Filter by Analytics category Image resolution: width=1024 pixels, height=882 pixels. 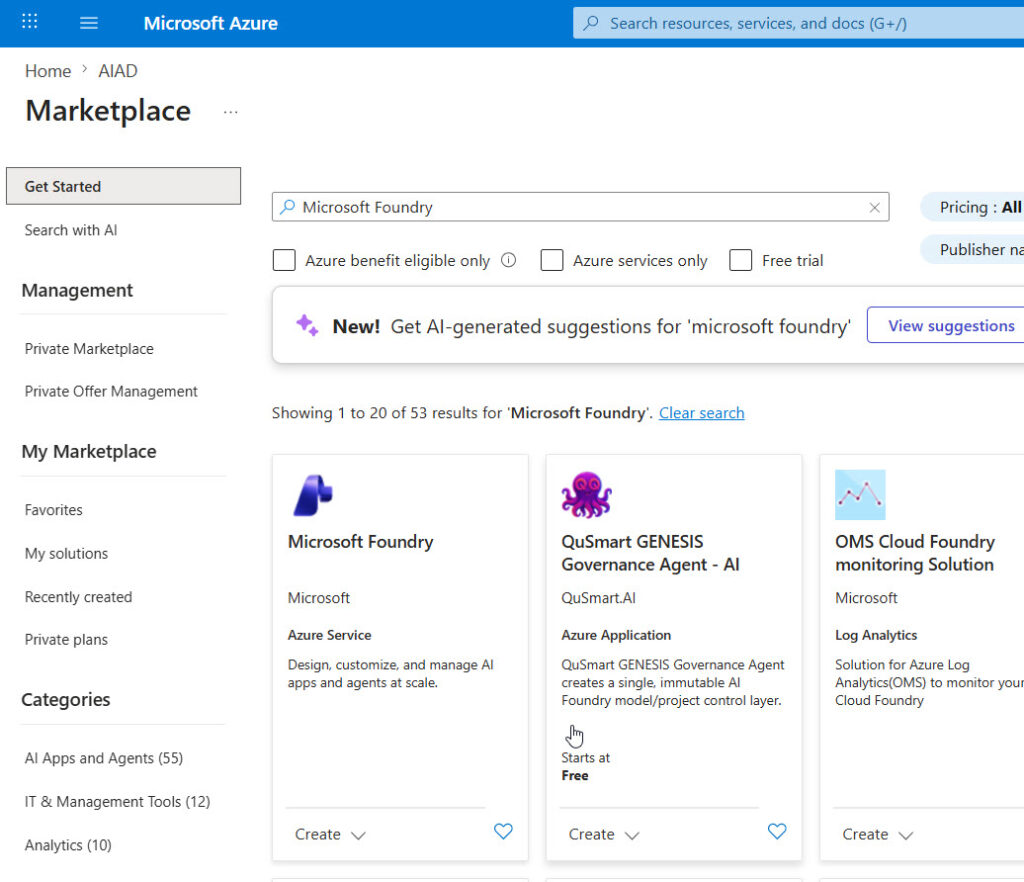coord(68,845)
